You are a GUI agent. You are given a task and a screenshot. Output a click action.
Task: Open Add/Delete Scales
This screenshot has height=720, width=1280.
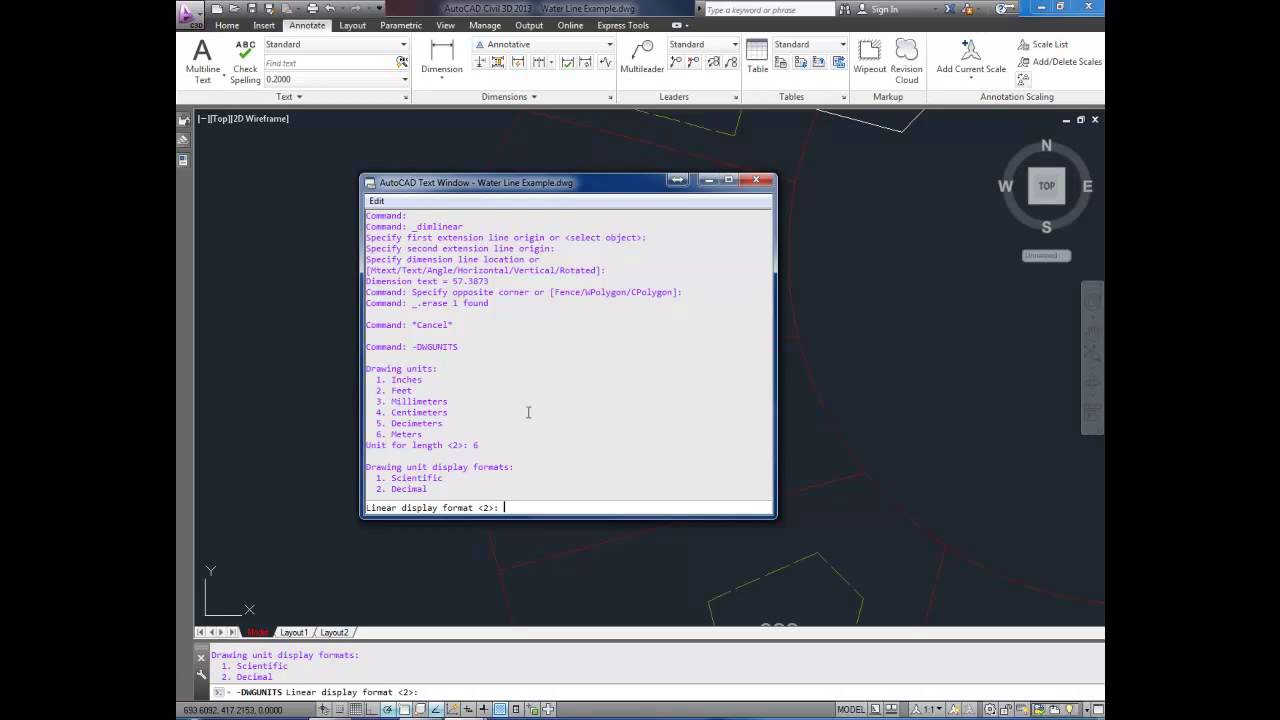1059,61
